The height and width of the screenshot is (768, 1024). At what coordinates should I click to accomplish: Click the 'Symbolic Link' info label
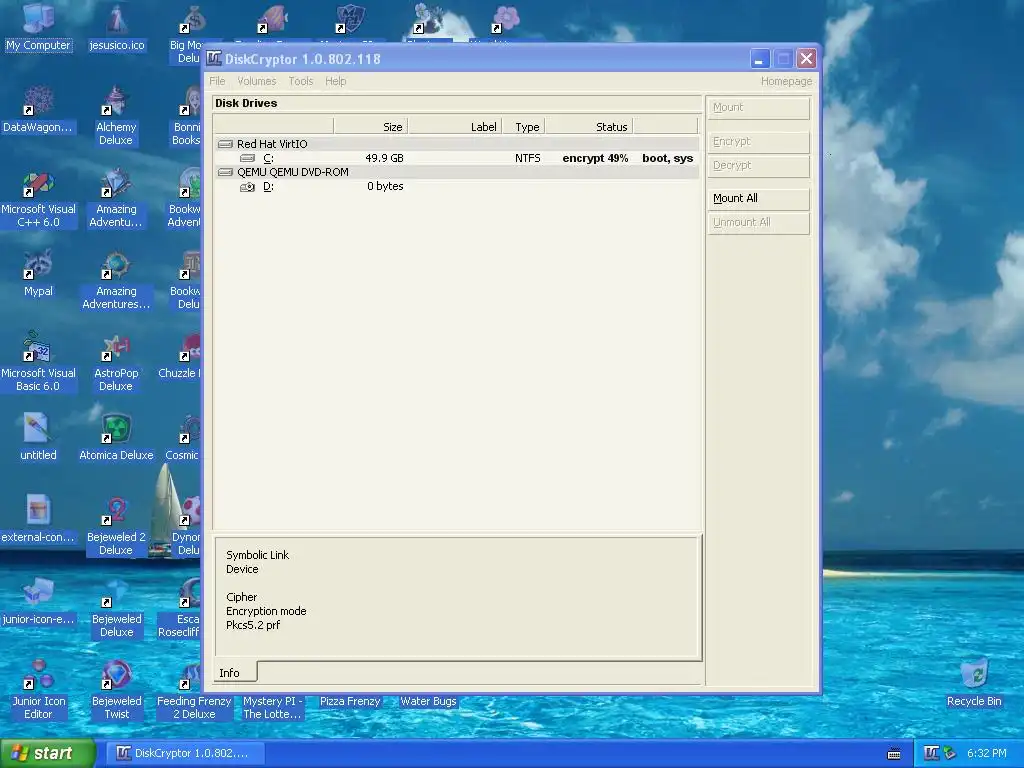coord(257,555)
